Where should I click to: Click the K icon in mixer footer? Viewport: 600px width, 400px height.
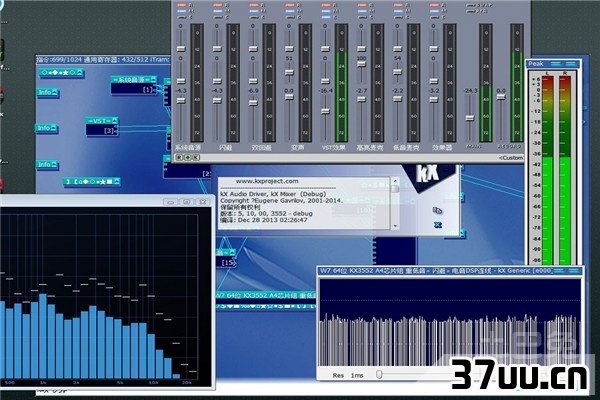point(196,157)
